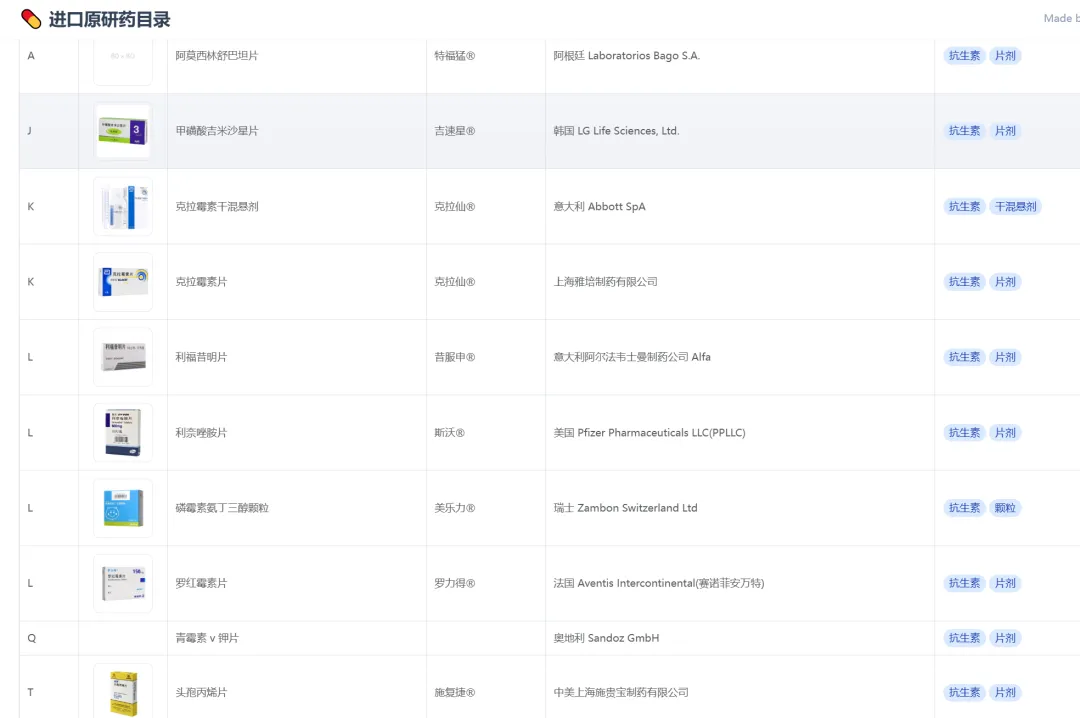Click brand name 克拉仙® in 克拉霉素干混悬剂 row
1080x718 pixels.
tap(455, 206)
